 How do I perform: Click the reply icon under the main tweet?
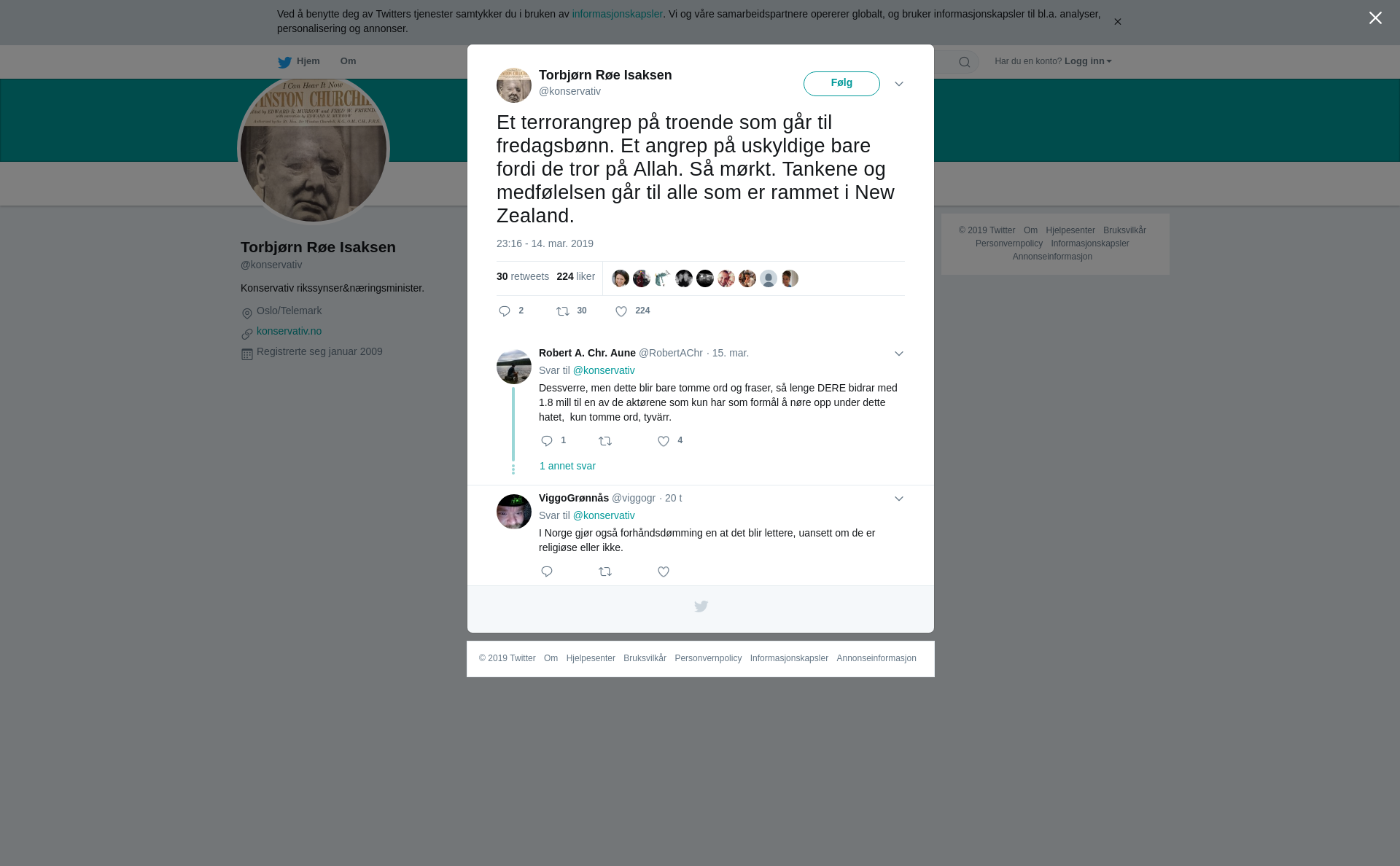pyautogui.click(x=505, y=311)
